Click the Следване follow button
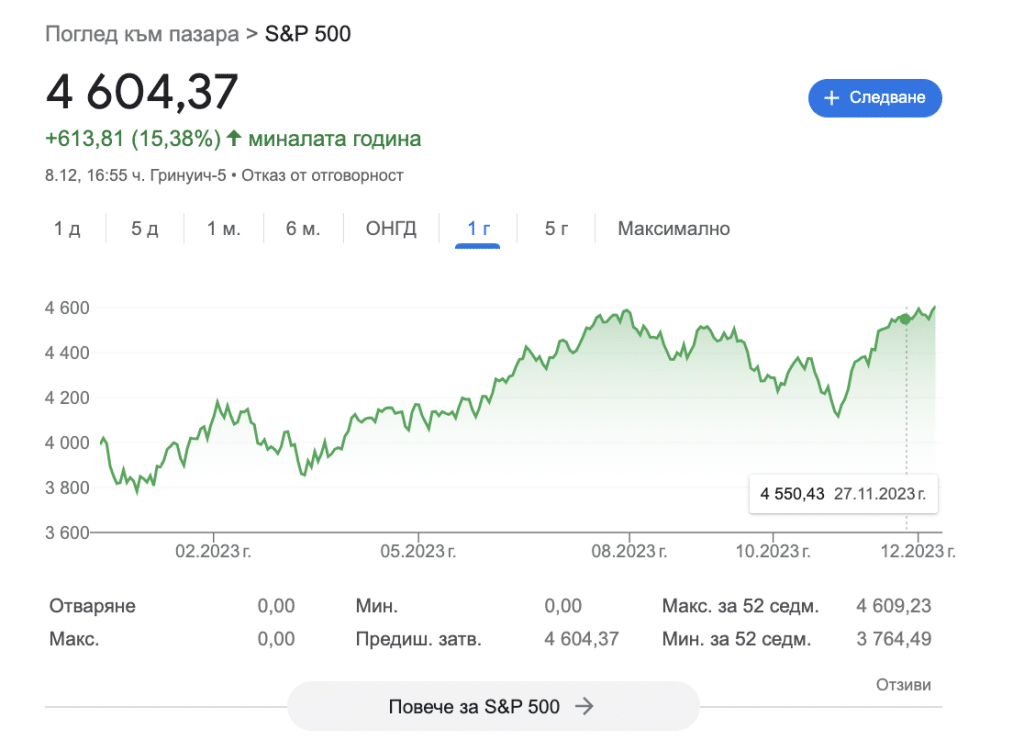The image size is (1024, 751). [x=875, y=98]
